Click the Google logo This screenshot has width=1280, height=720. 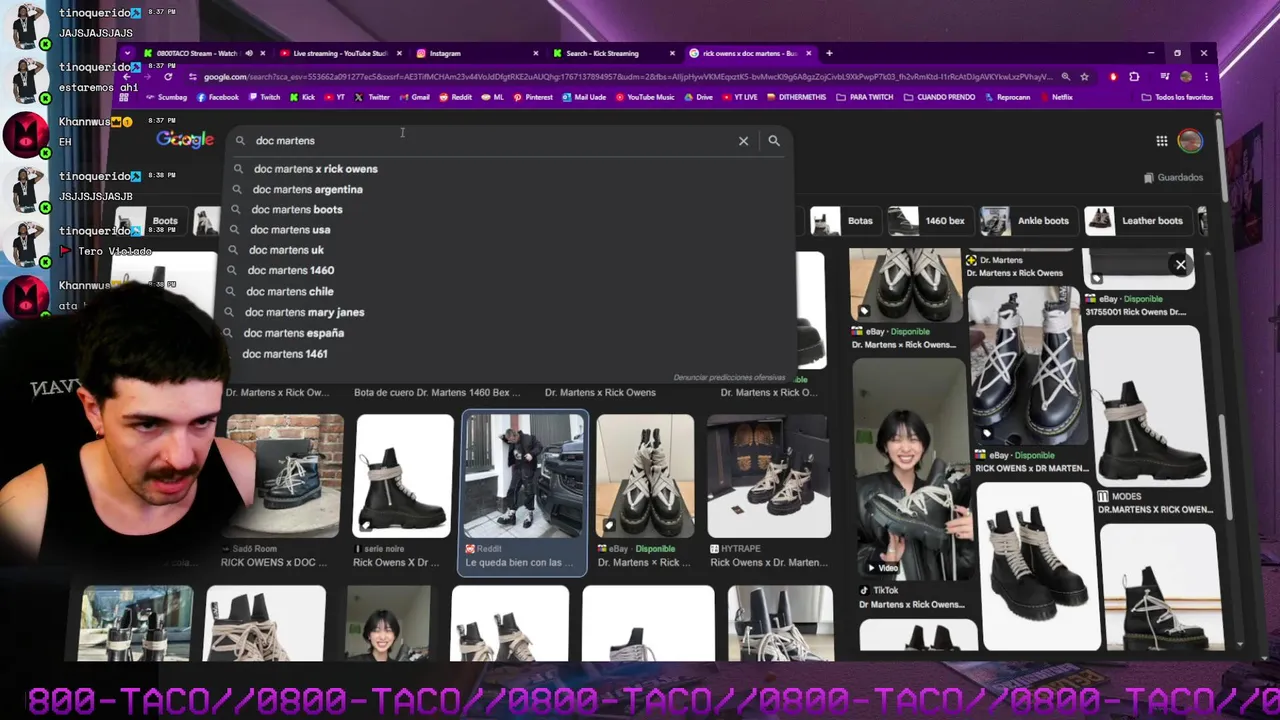pos(185,140)
